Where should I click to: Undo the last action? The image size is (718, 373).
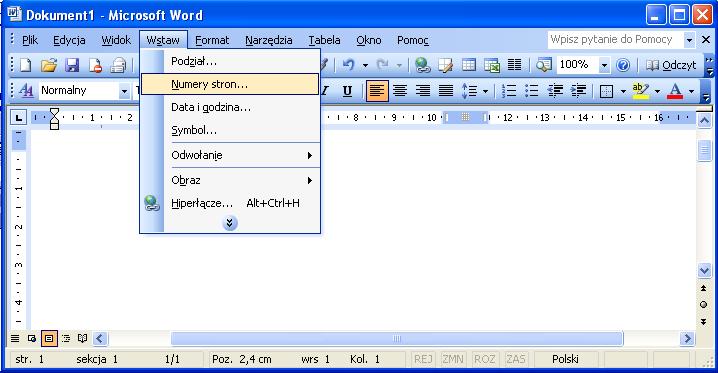click(x=349, y=65)
